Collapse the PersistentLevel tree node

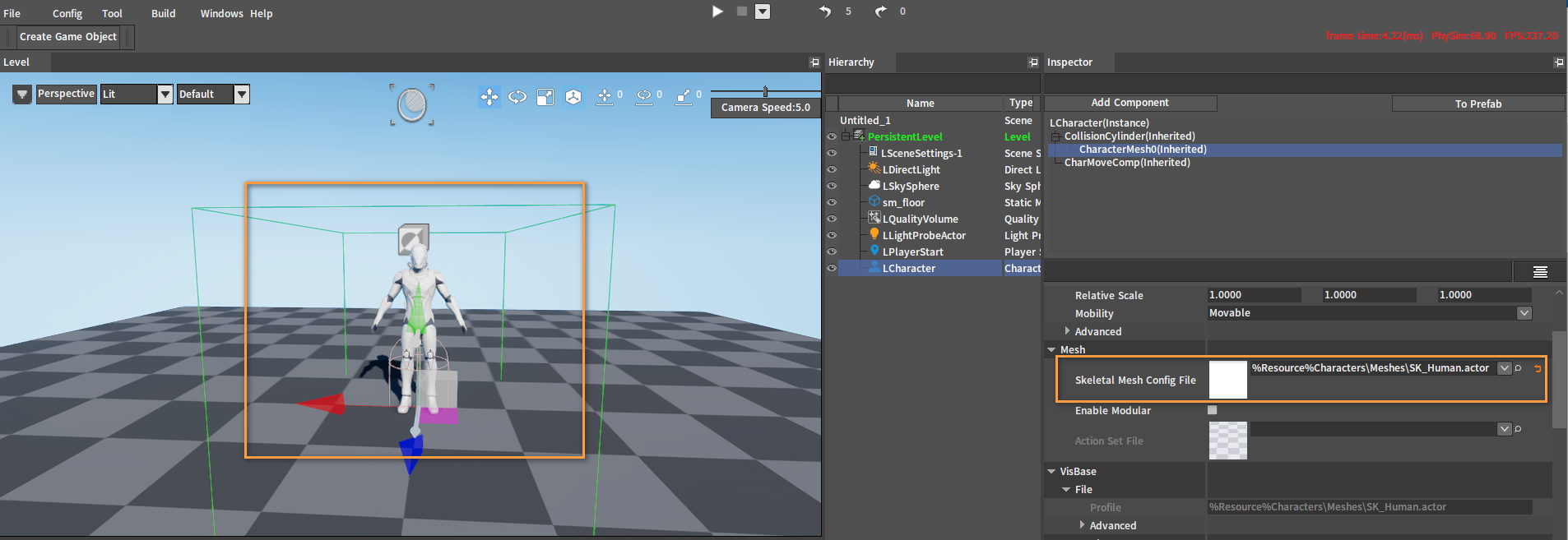(845, 136)
